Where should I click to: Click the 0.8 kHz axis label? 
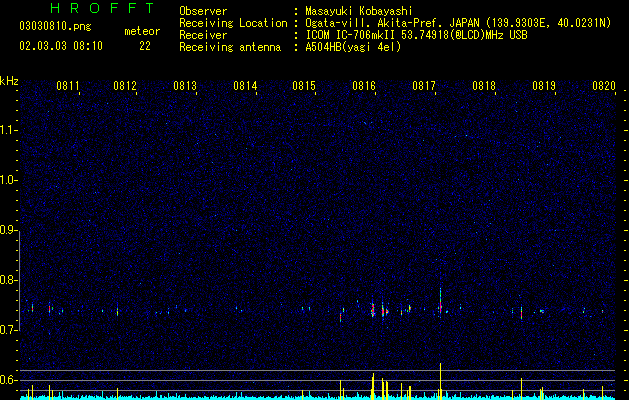[x=9, y=280]
